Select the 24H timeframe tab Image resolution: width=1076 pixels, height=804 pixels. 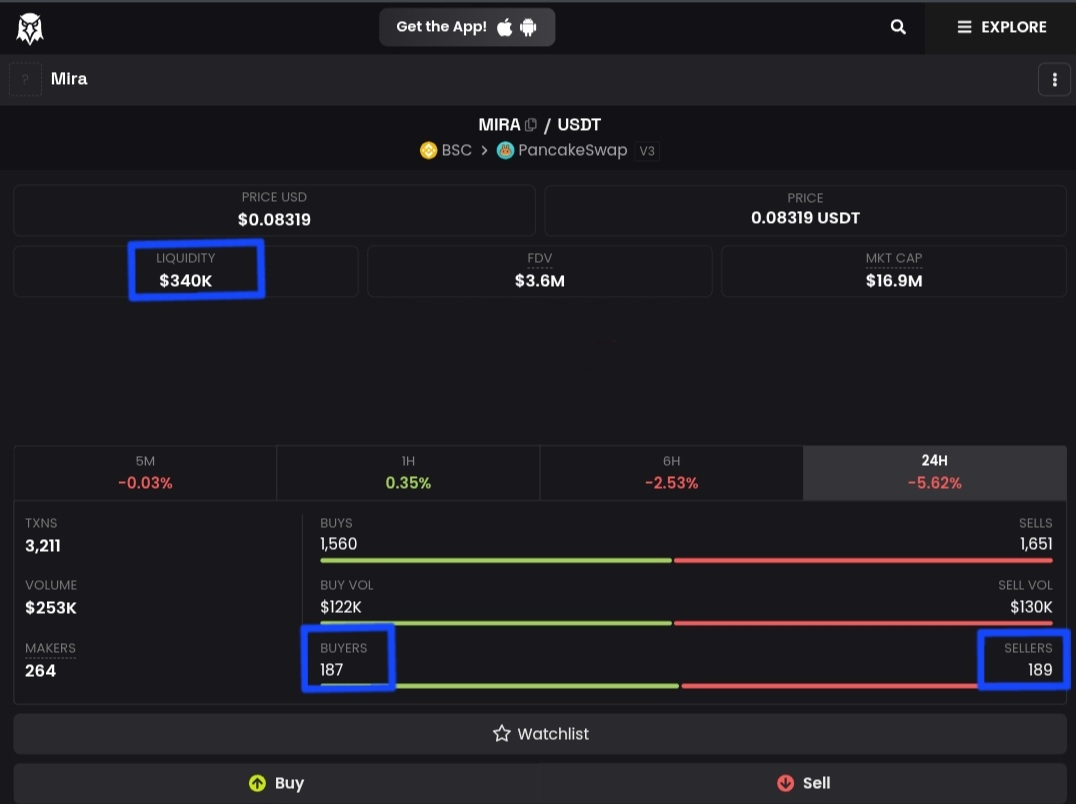(935, 473)
